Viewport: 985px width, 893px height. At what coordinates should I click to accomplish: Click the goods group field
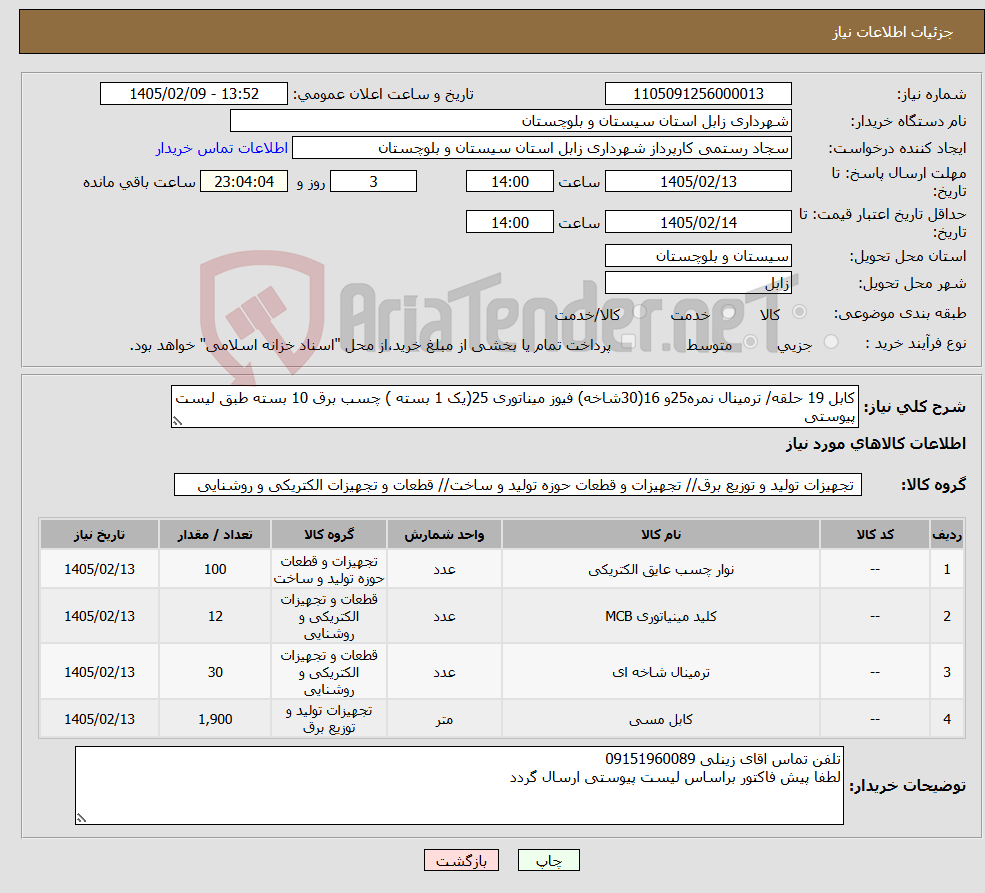coord(518,485)
